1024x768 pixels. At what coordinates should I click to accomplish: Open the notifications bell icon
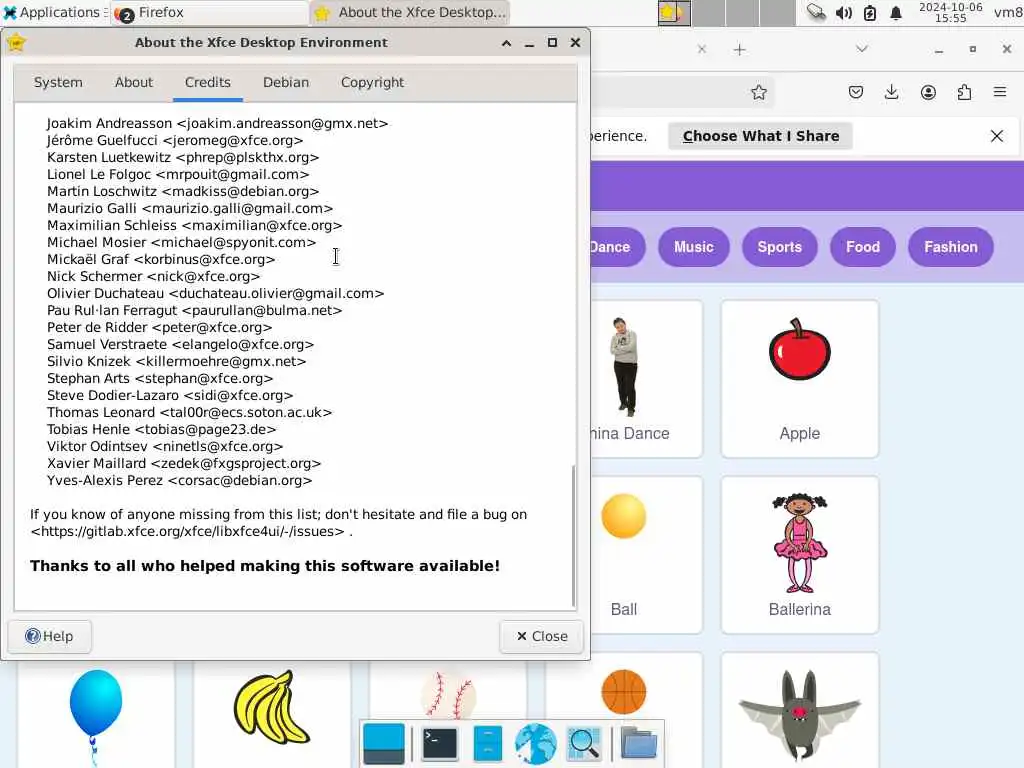click(896, 13)
